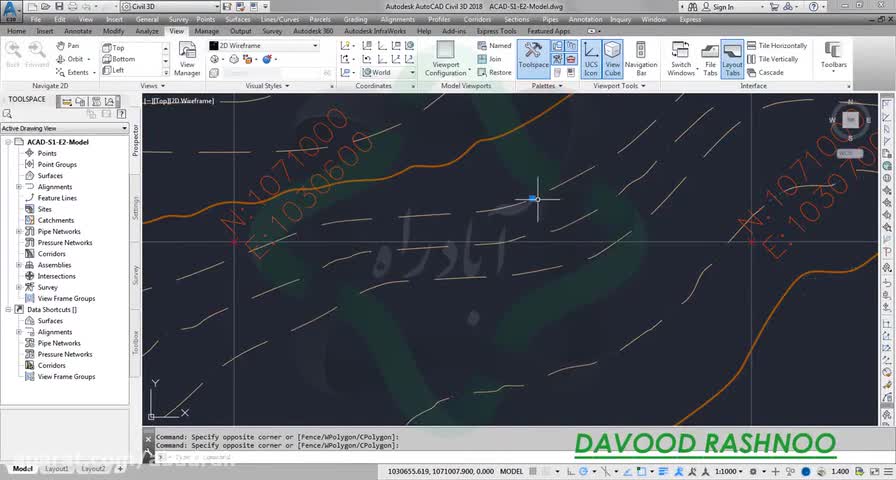Screen dimensions: 896x480
Task: Toggle the Navigation Bar
Action: (641, 59)
